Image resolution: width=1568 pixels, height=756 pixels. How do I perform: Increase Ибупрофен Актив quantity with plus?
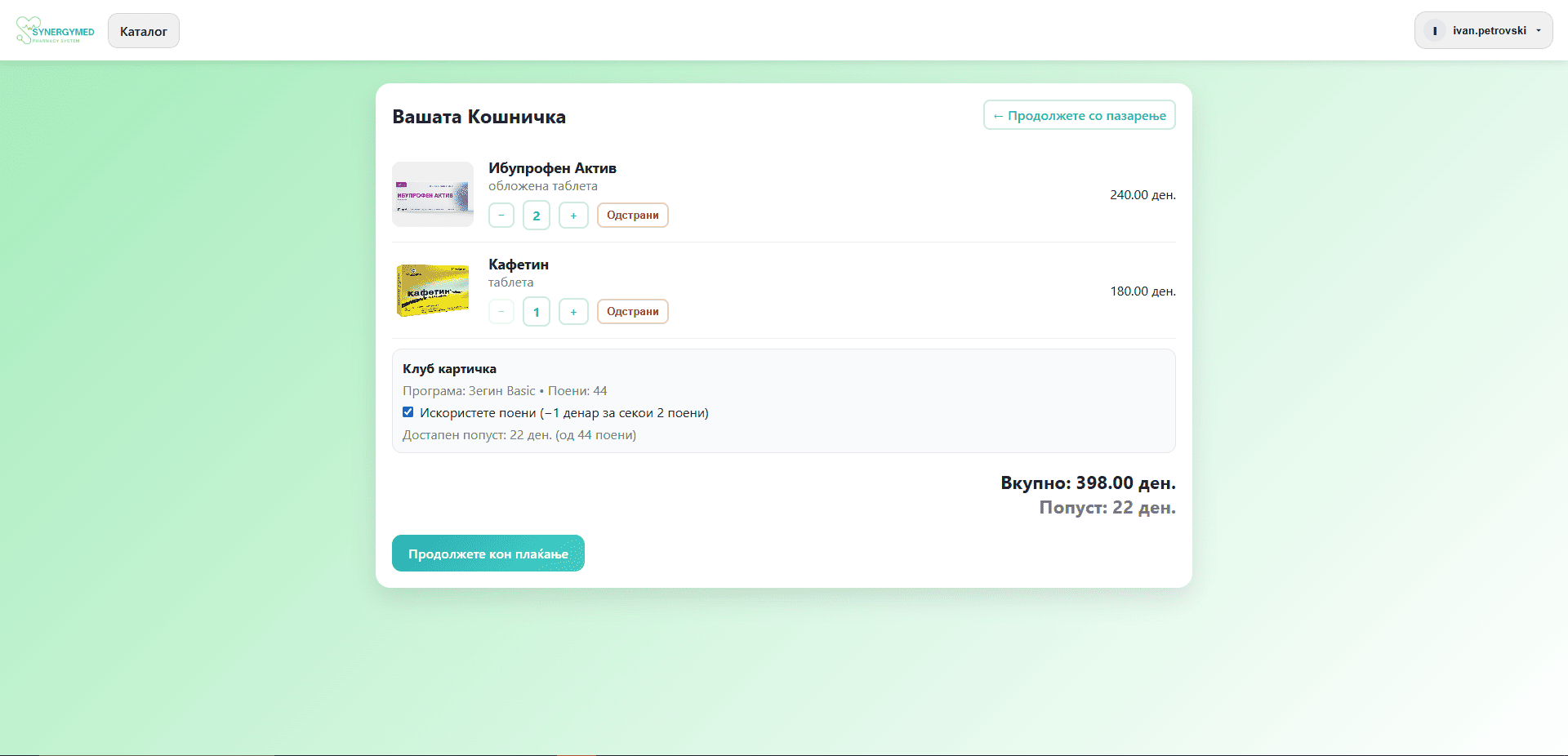(x=573, y=216)
